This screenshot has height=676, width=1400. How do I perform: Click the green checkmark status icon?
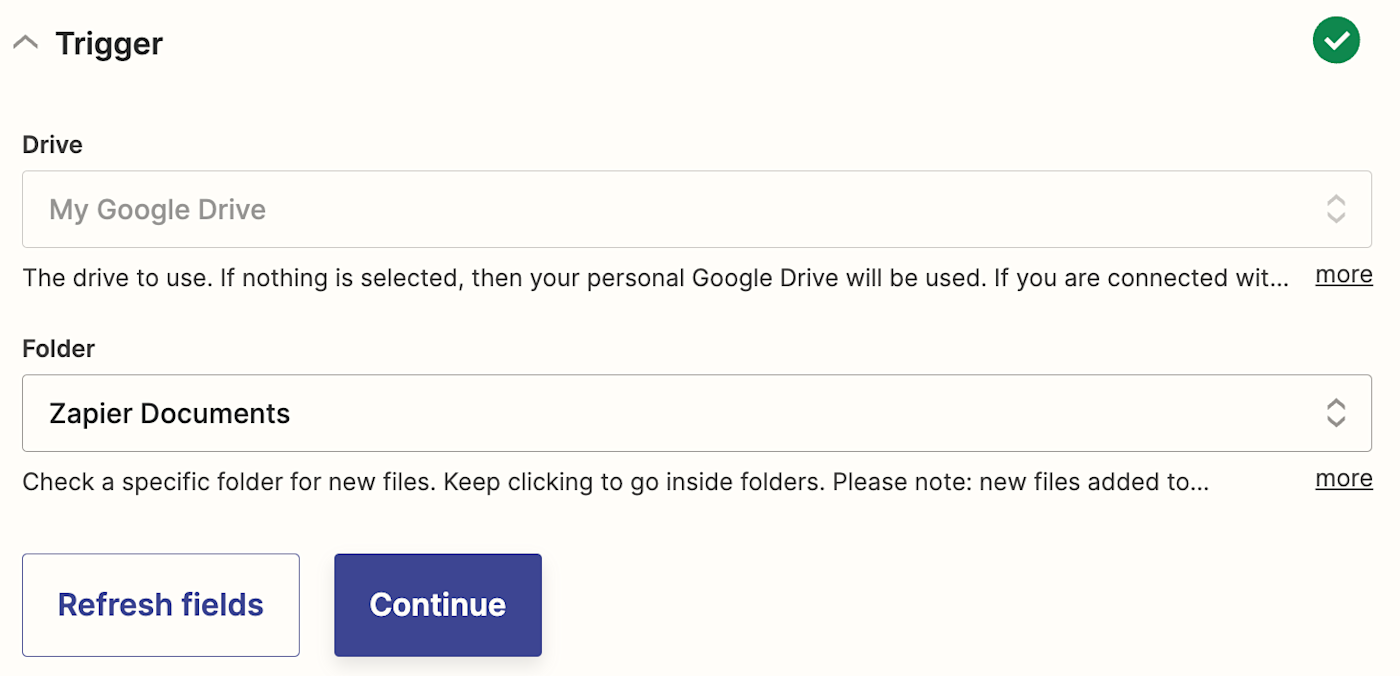coord(1336,40)
